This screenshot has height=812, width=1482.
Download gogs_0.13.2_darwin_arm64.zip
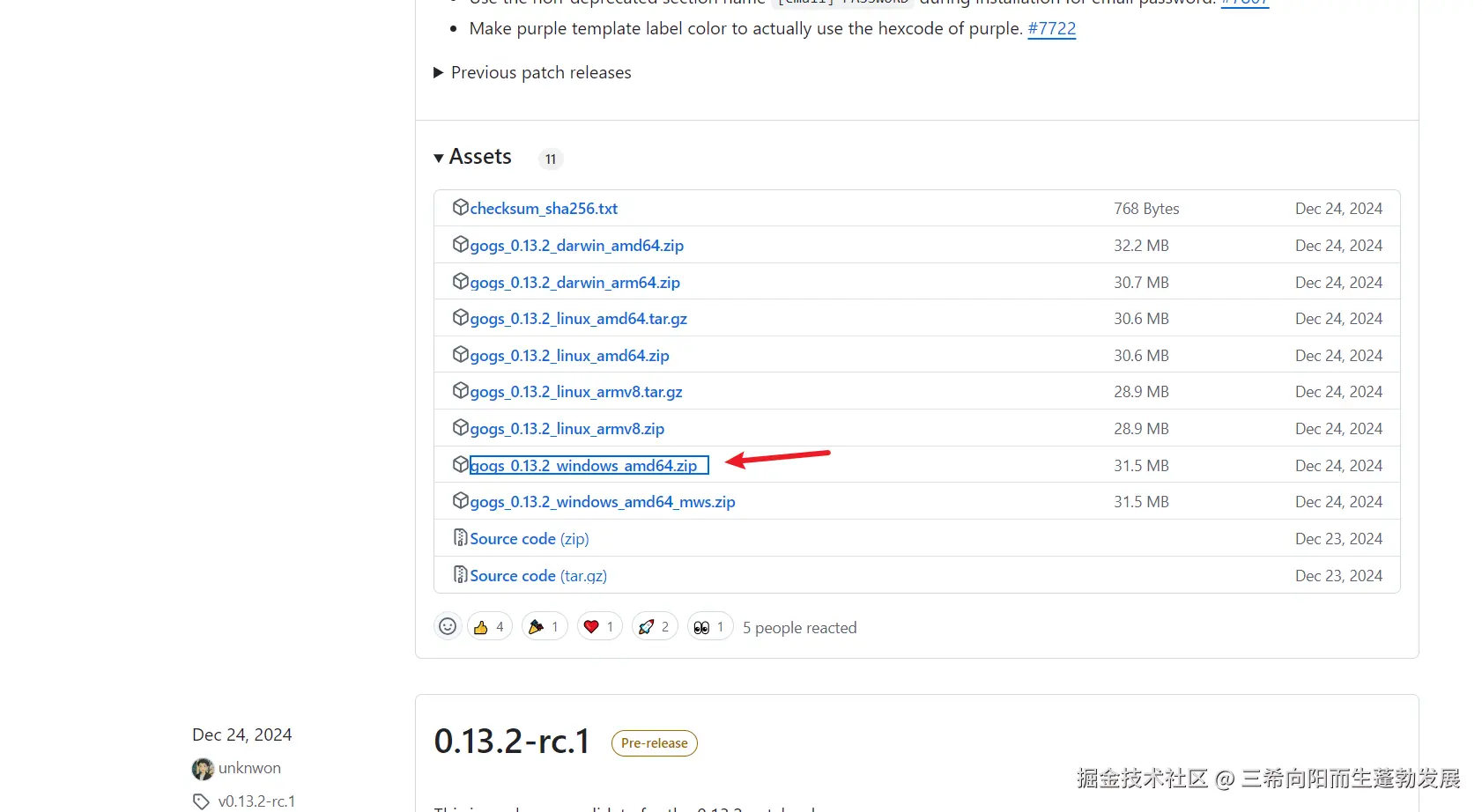click(x=575, y=283)
